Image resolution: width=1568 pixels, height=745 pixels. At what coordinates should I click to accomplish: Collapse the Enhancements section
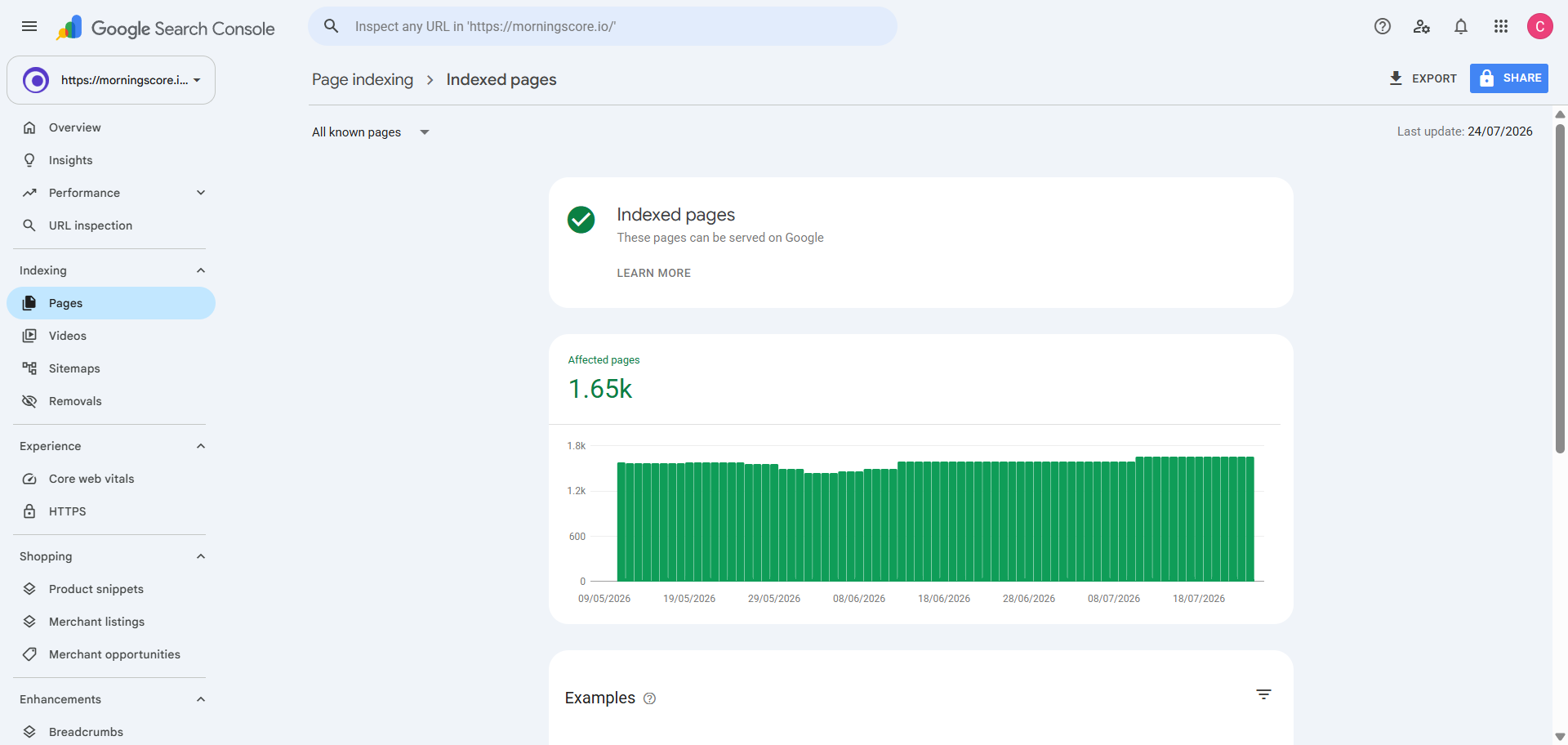coord(201,699)
